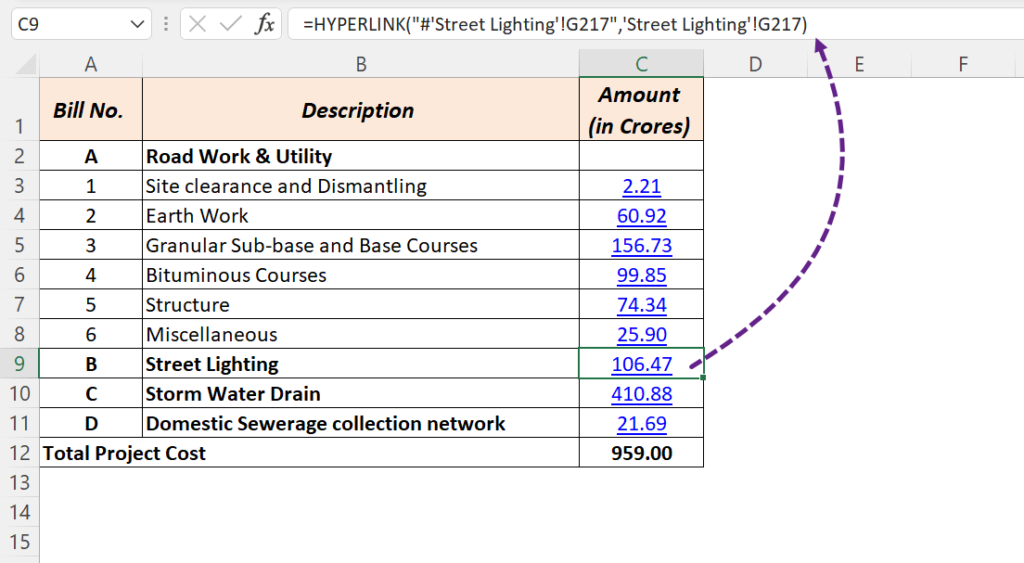Click inside the formula bar HYPERLINK text
This screenshot has width=1024, height=563.
[555, 25]
